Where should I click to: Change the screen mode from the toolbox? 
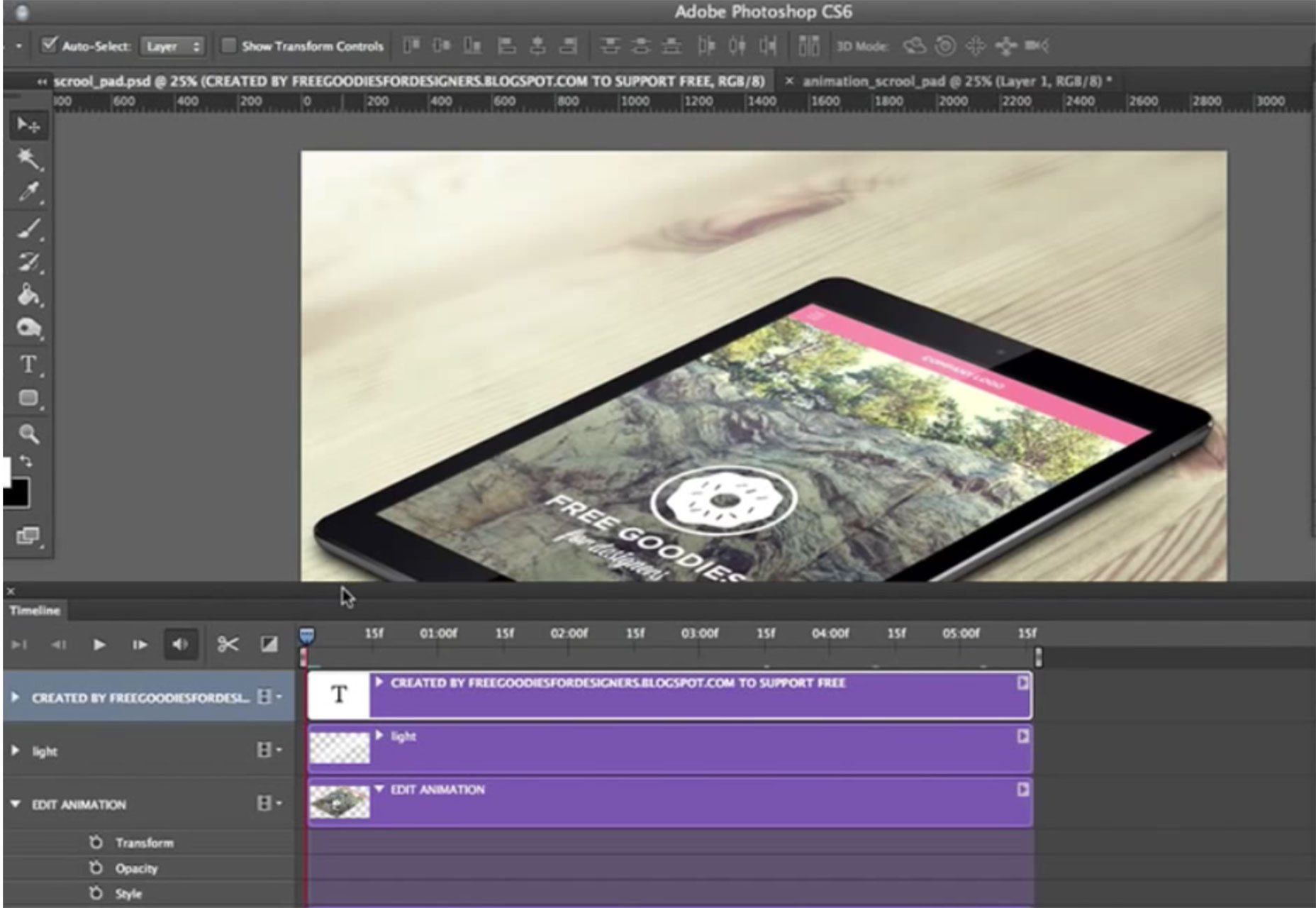pyautogui.click(x=28, y=536)
